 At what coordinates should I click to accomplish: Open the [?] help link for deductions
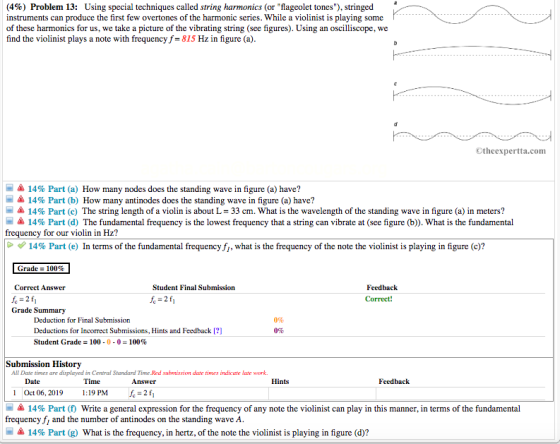click(x=218, y=331)
